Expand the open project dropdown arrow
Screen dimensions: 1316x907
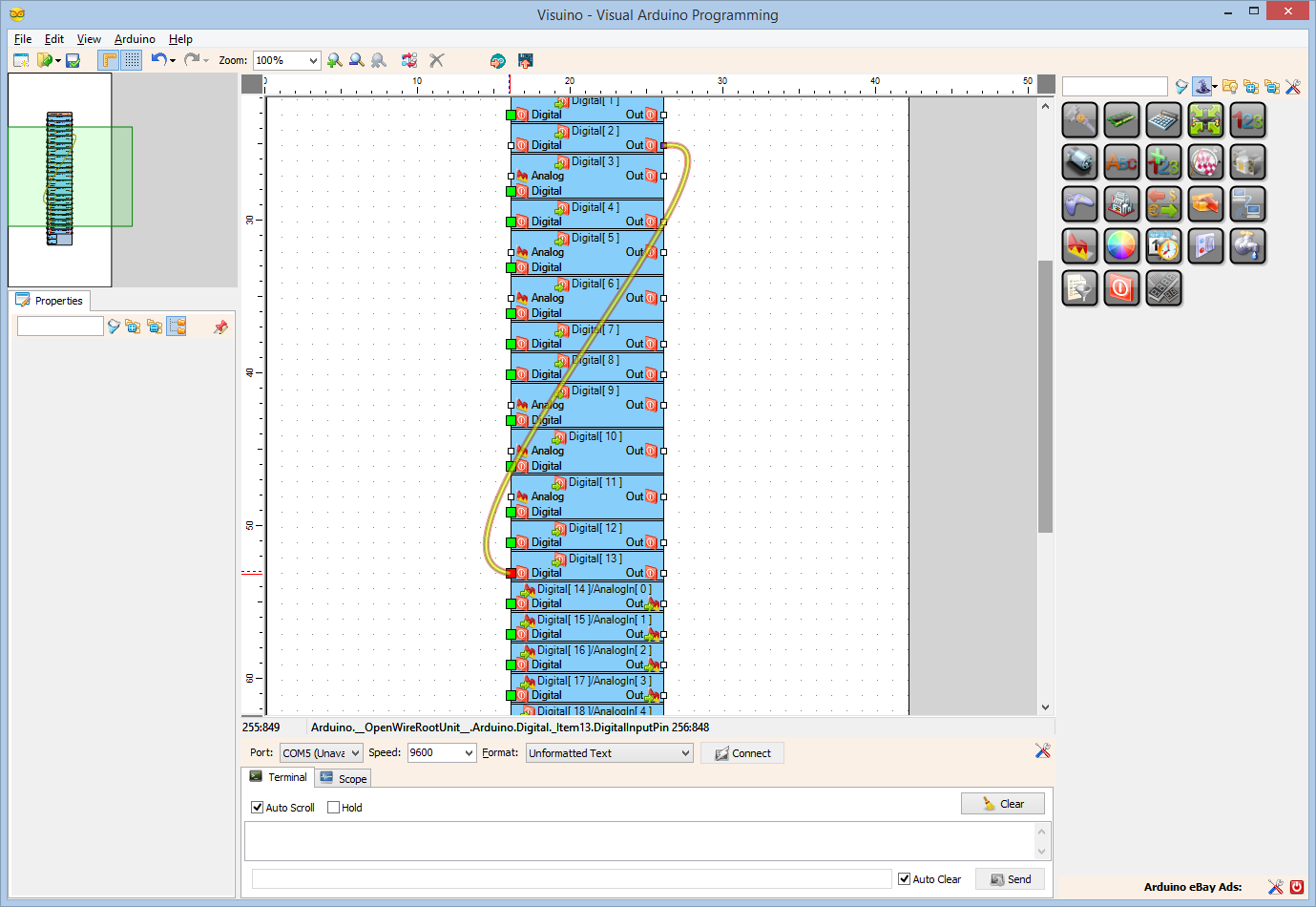pos(58,60)
